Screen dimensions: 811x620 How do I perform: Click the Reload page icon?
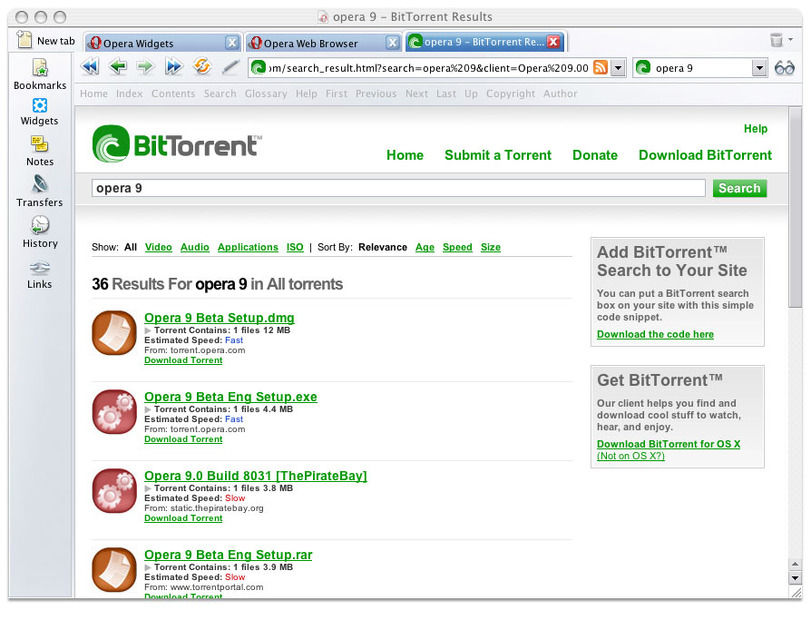(x=202, y=67)
